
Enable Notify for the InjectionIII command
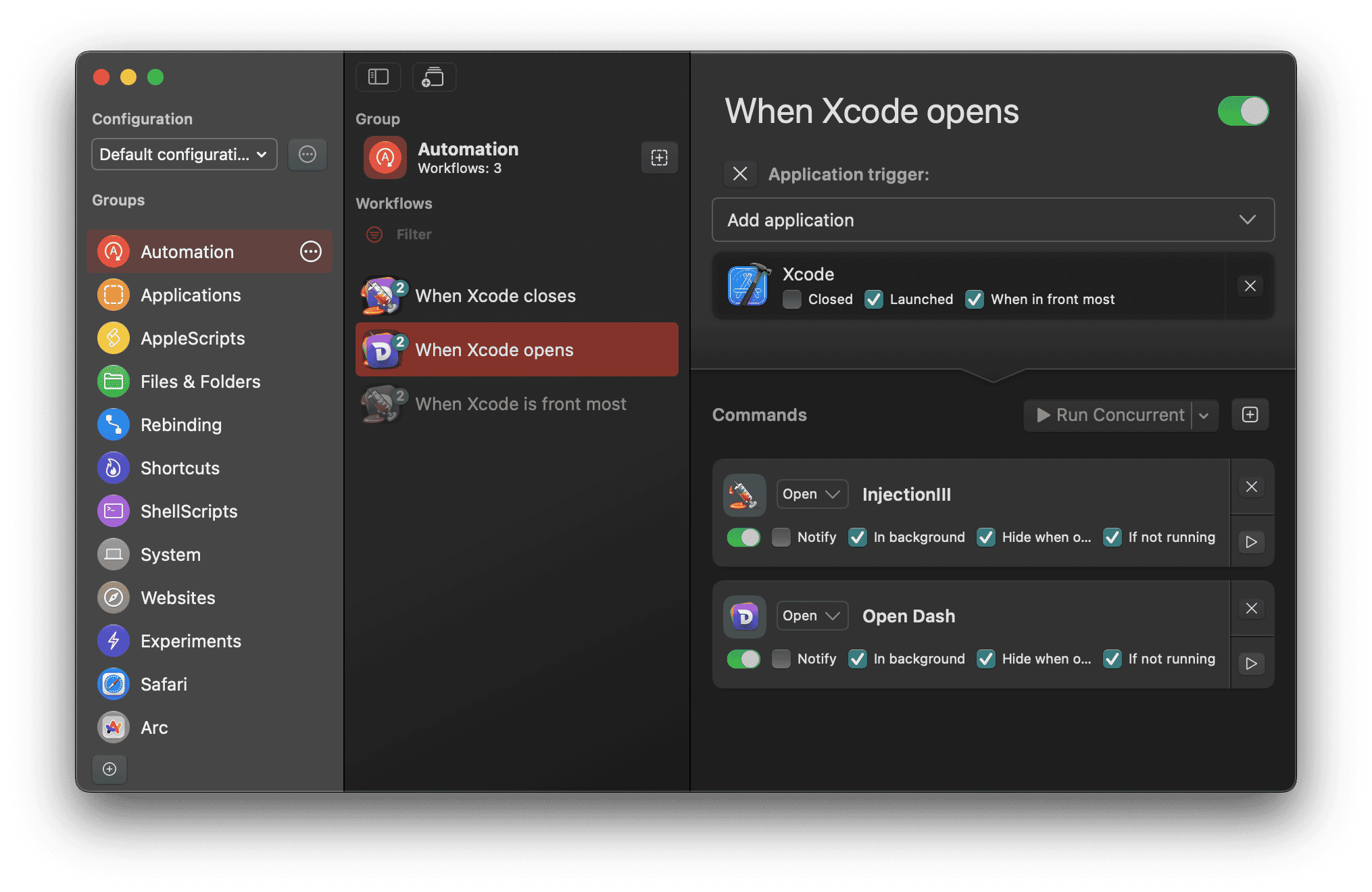(x=781, y=537)
